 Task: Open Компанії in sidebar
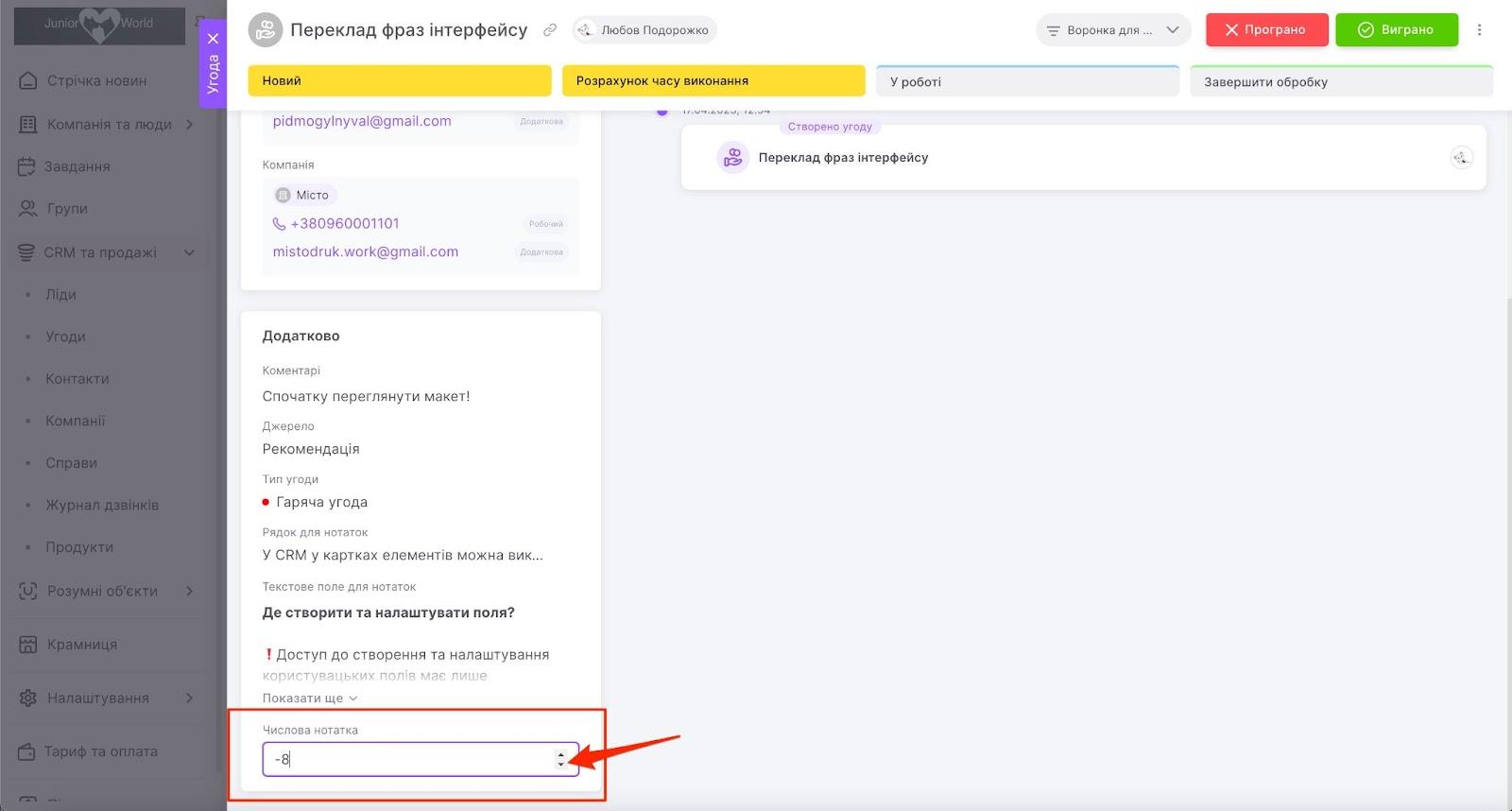[x=76, y=421]
